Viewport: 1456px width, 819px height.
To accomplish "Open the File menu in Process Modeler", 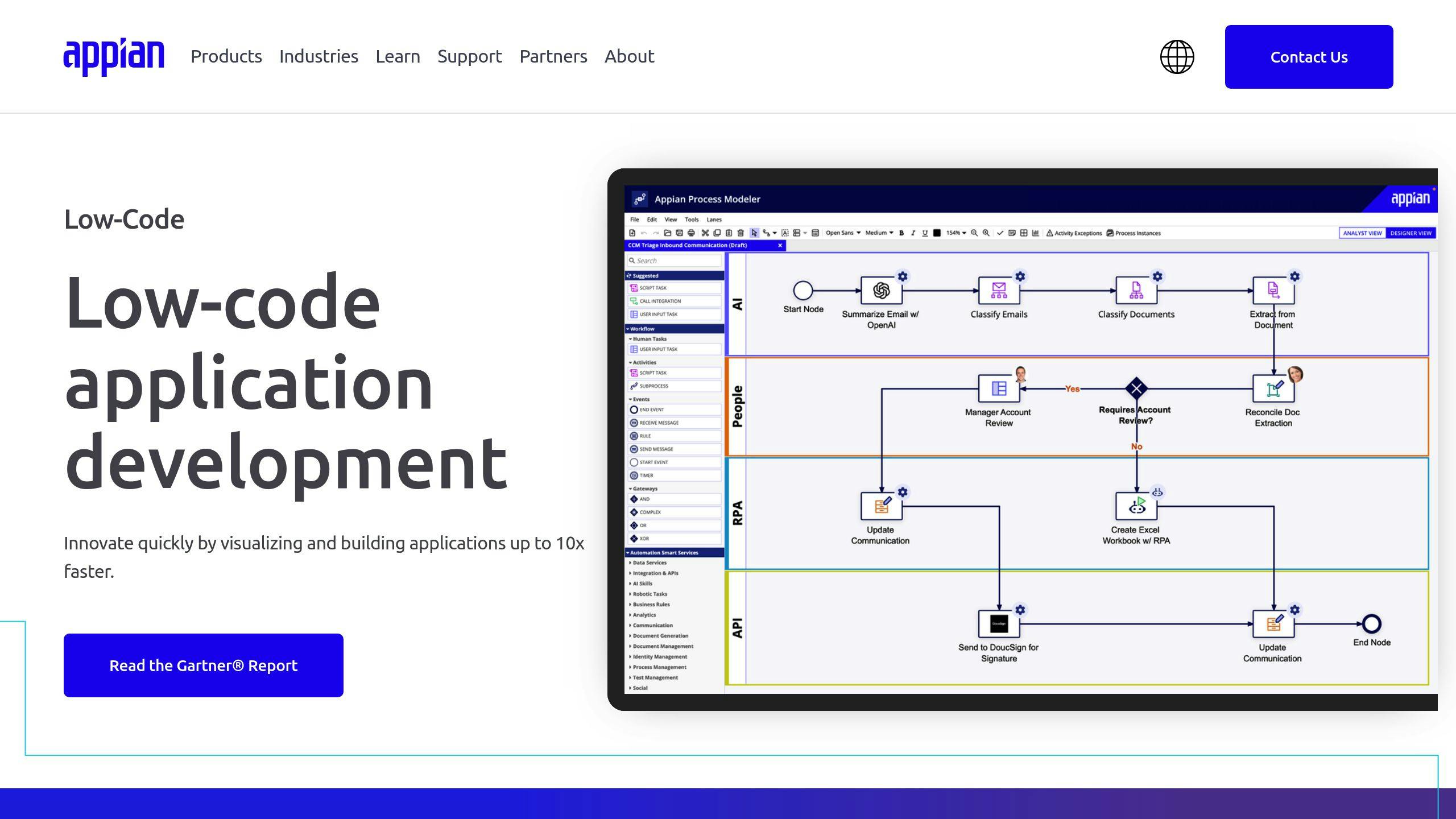I will tap(634, 220).
